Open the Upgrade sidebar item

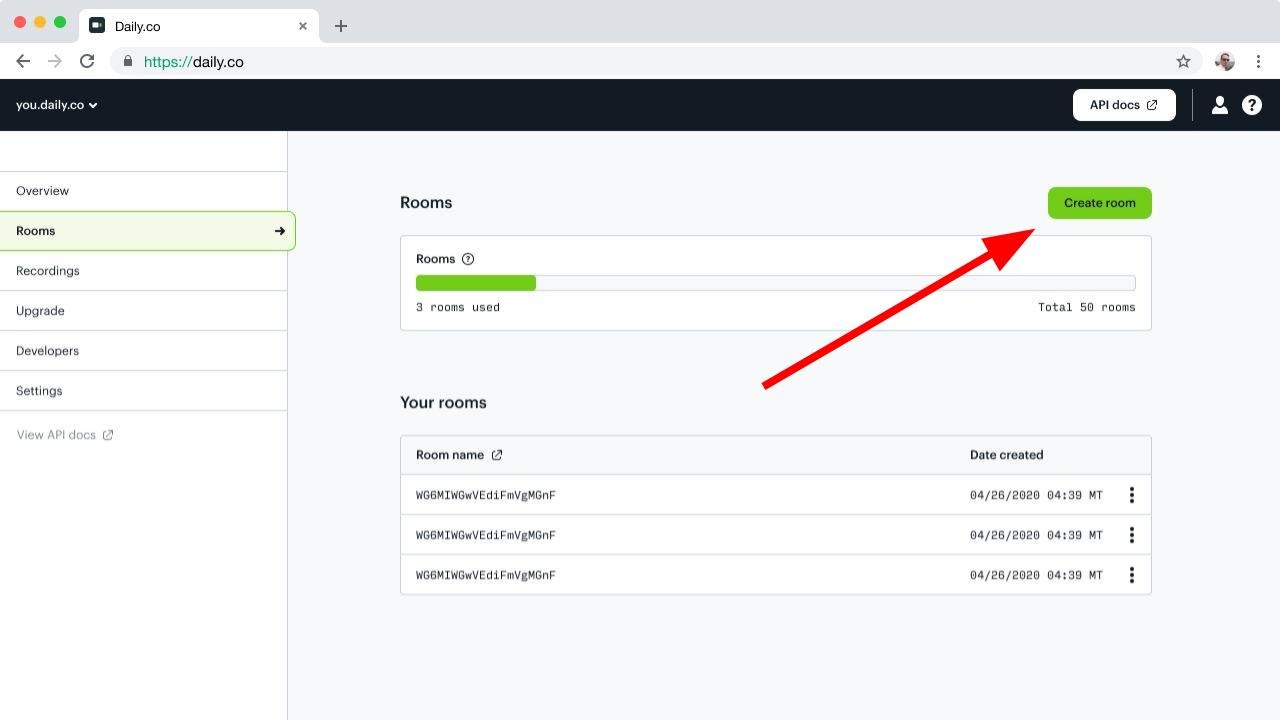pos(143,311)
